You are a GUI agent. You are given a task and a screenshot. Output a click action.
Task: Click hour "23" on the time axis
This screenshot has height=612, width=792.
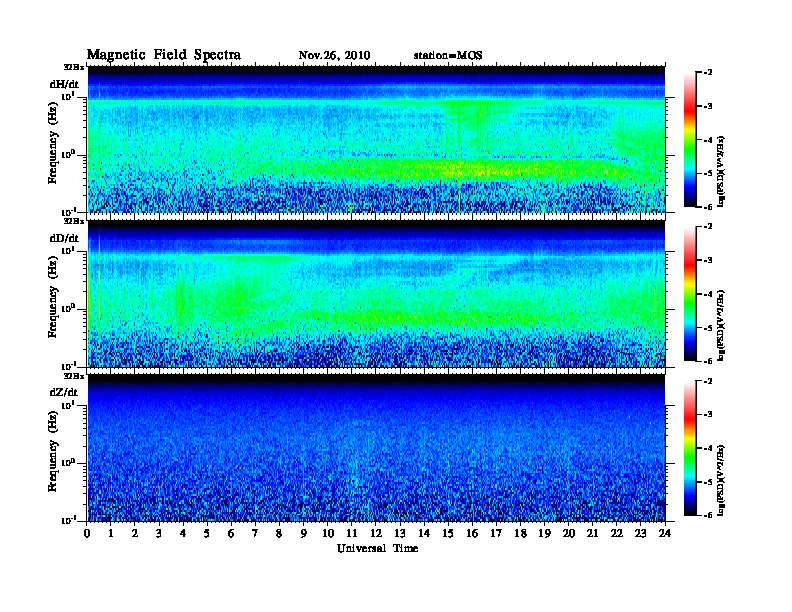(x=641, y=533)
